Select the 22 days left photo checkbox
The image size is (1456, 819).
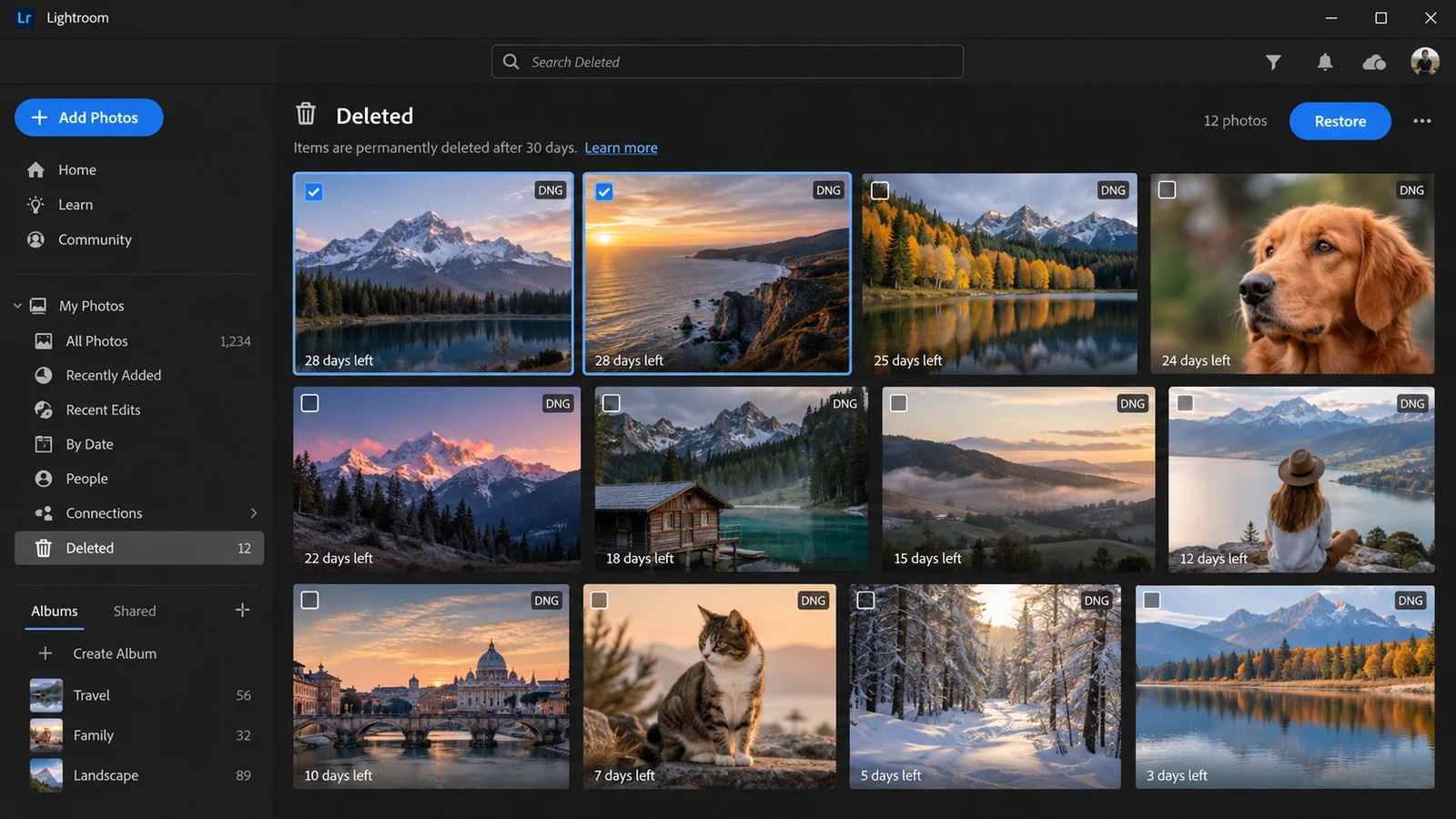[309, 403]
